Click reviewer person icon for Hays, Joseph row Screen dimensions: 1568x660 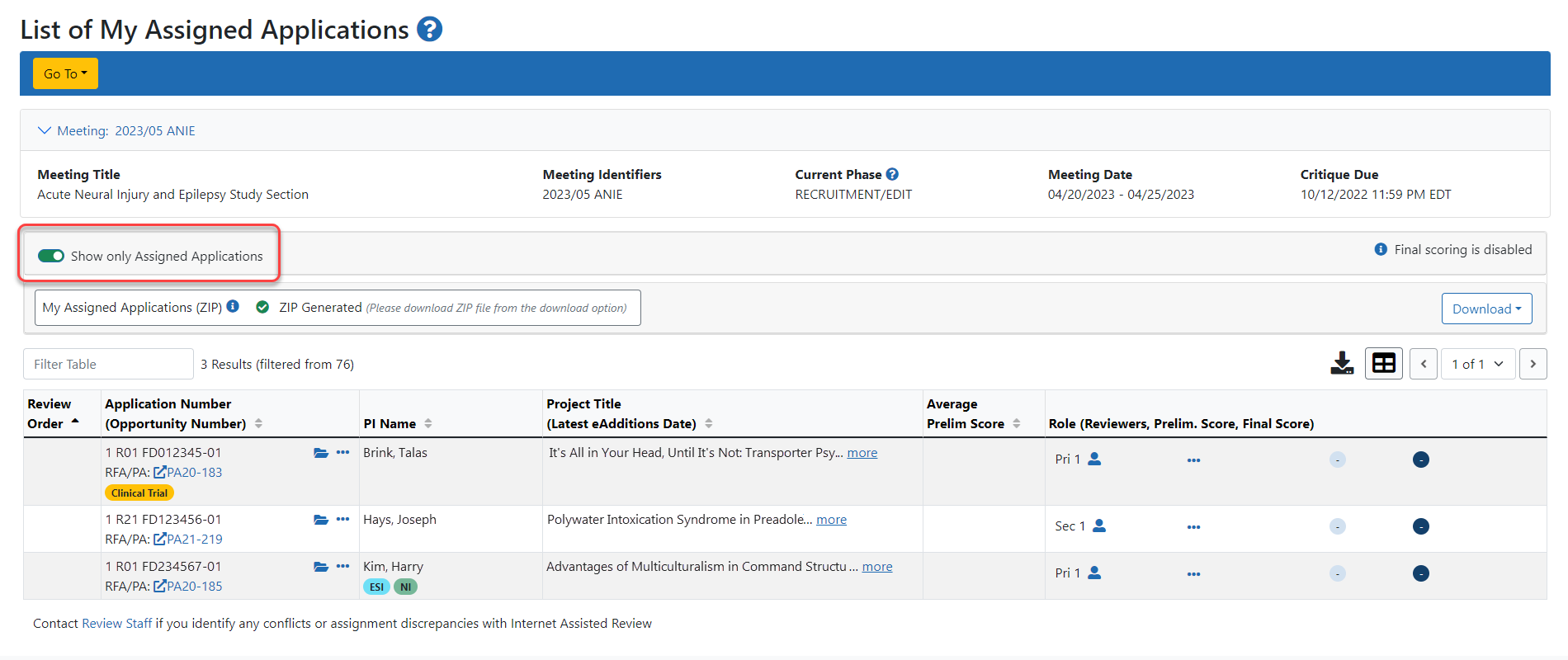(x=1098, y=526)
